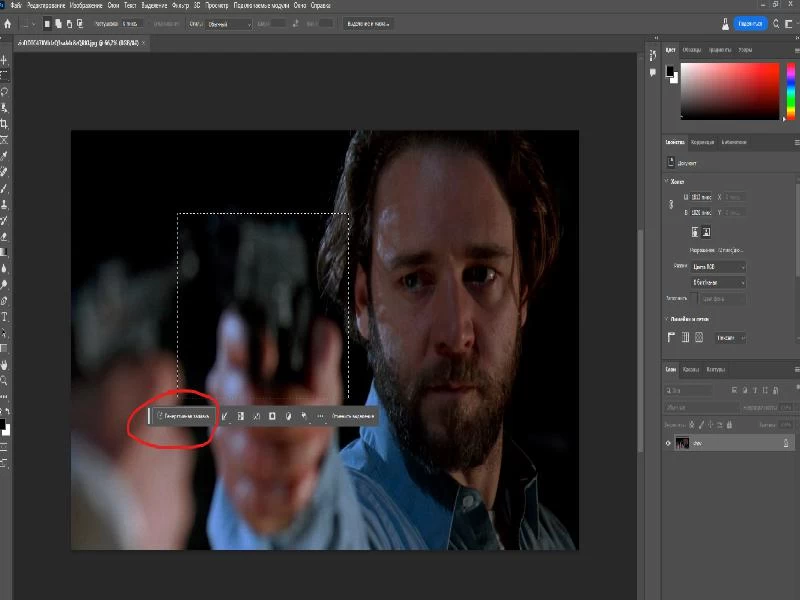This screenshot has height=600, width=800.
Task: Click the fill selection icon in contextual taskbar
Action: coord(304,416)
